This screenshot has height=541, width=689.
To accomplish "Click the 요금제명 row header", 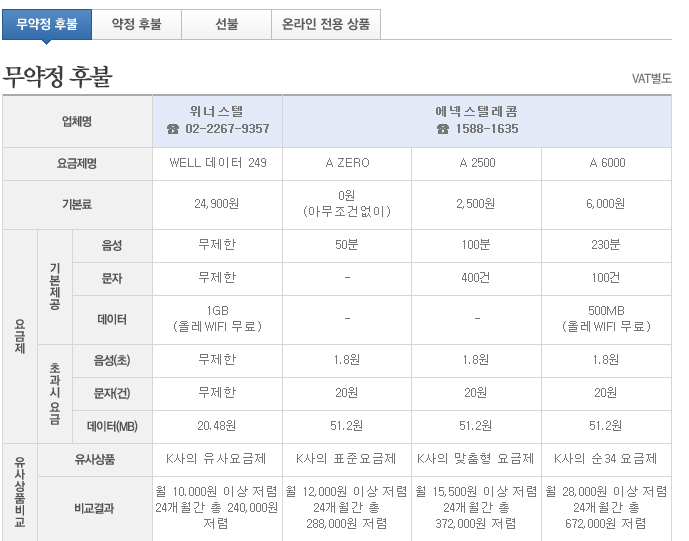I will [x=77, y=163].
